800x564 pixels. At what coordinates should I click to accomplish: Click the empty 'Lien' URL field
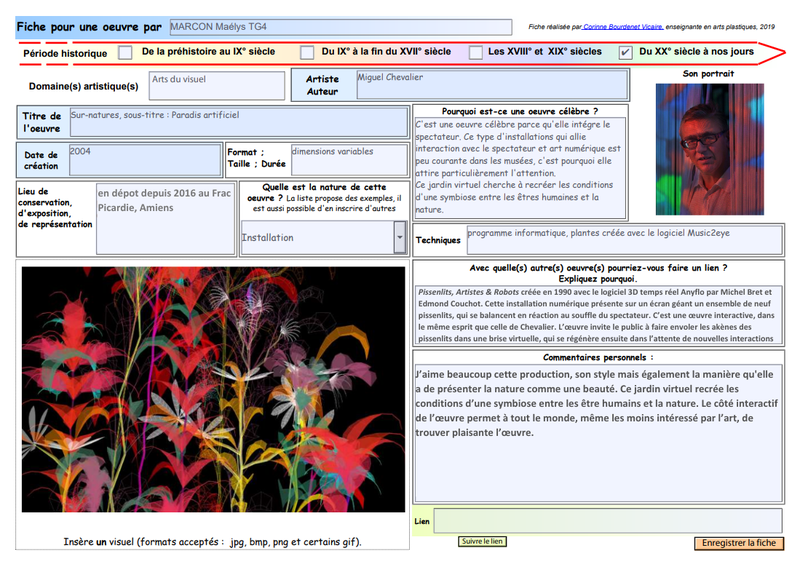pyautogui.click(x=608, y=521)
